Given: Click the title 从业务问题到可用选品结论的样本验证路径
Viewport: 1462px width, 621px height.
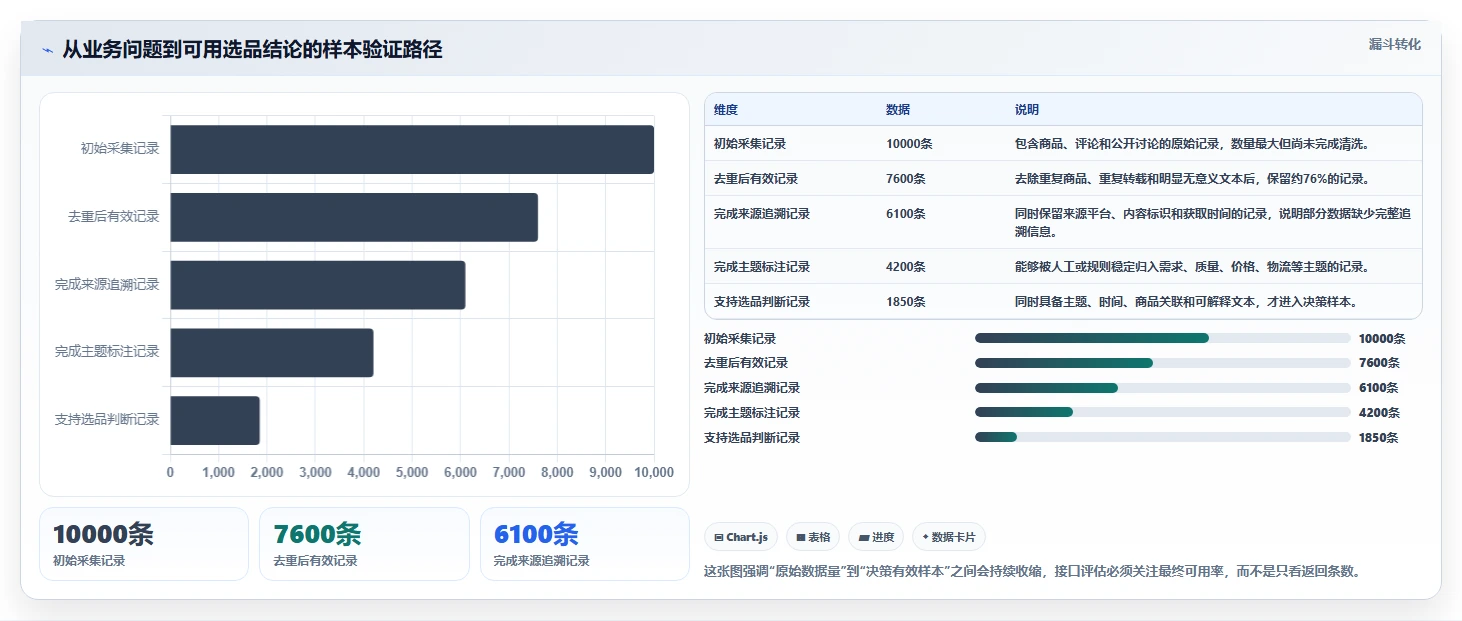Looking at the screenshot, I should coord(252,50).
